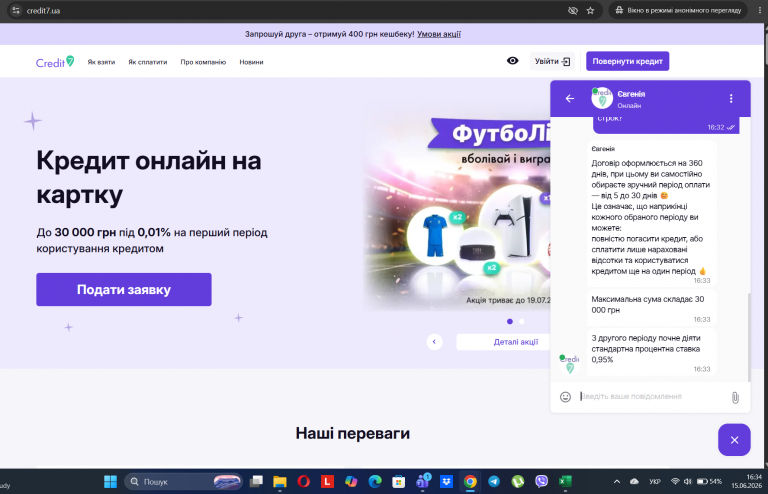This screenshot has height=494, width=768.
Task: Click the attach file paperclip icon
Action: (735, 398)
